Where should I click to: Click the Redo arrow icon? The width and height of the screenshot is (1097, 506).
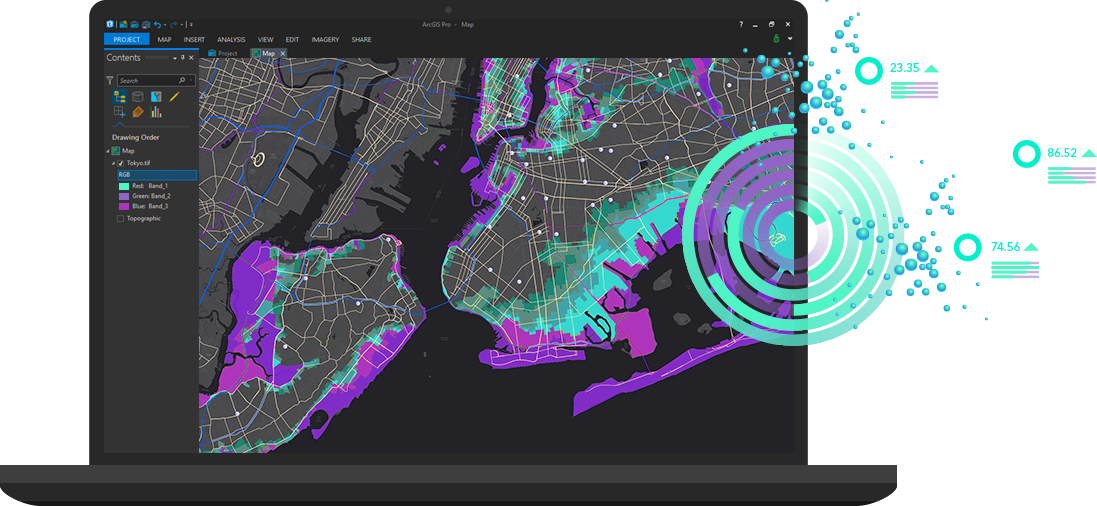(174, 24)
